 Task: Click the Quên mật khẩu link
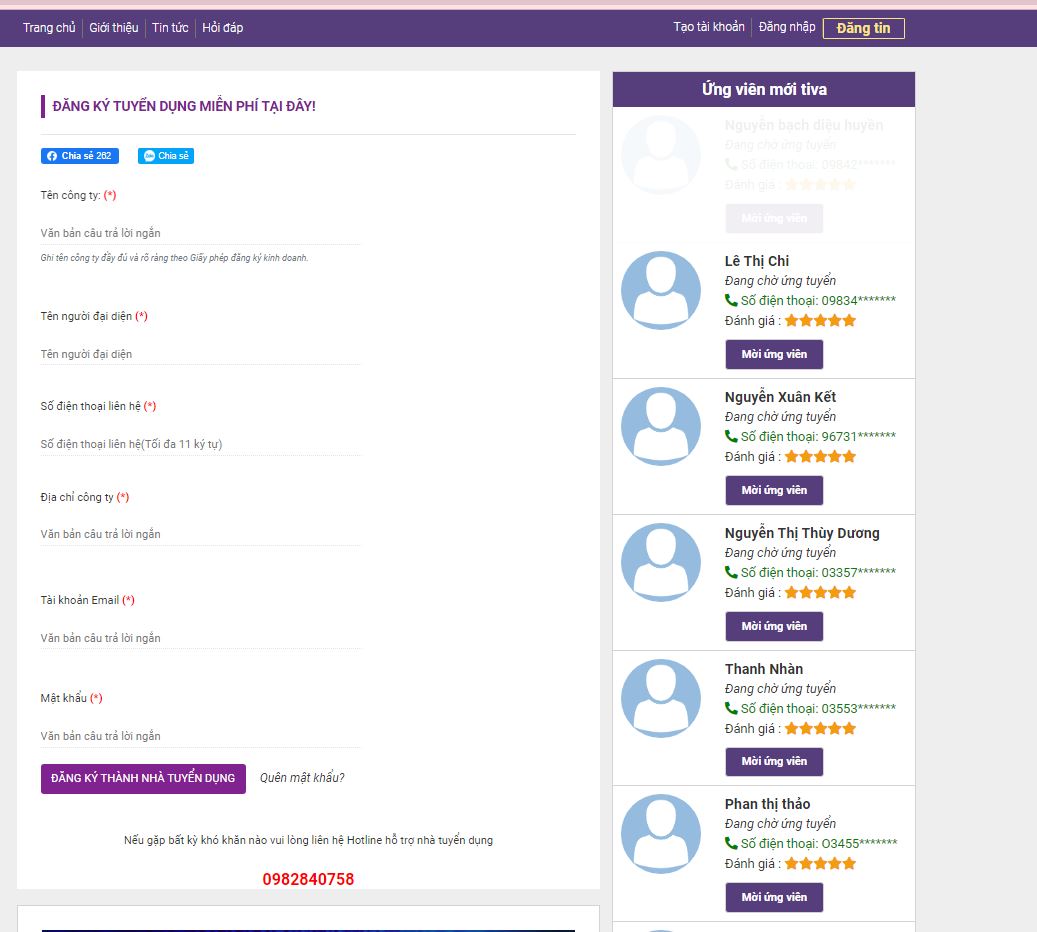302,778
